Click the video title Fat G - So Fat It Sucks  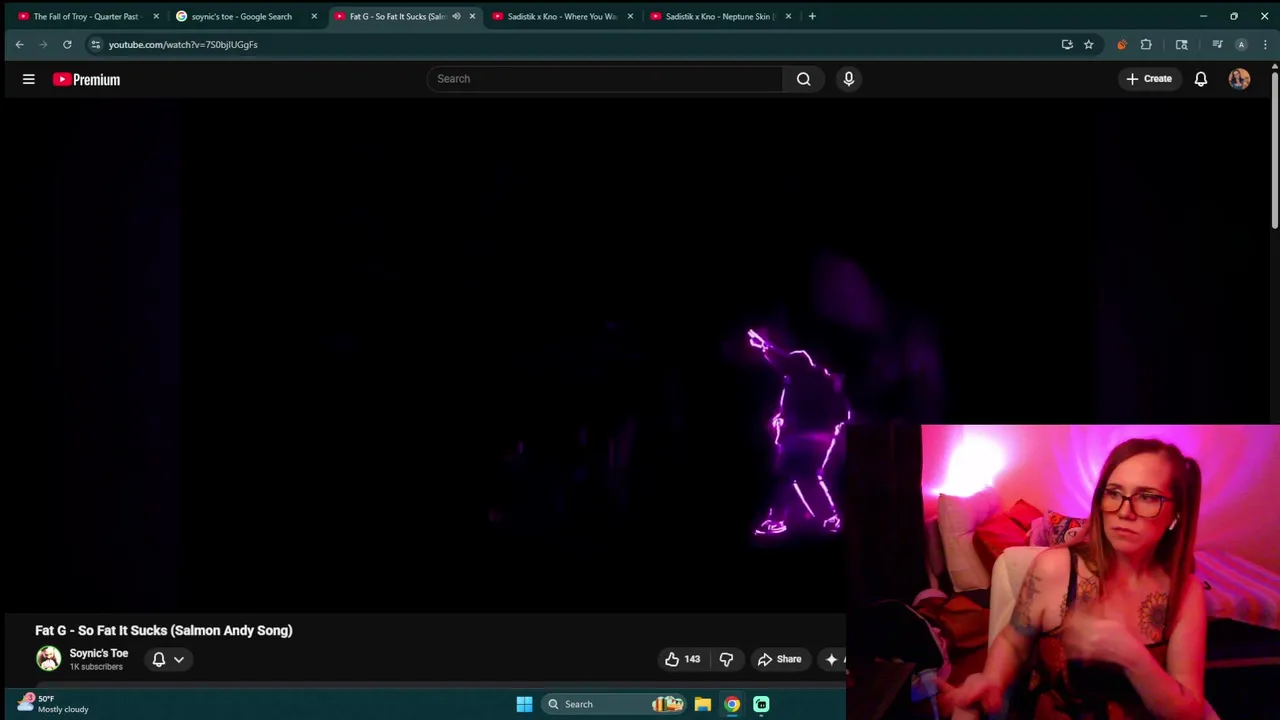[164, 631]
